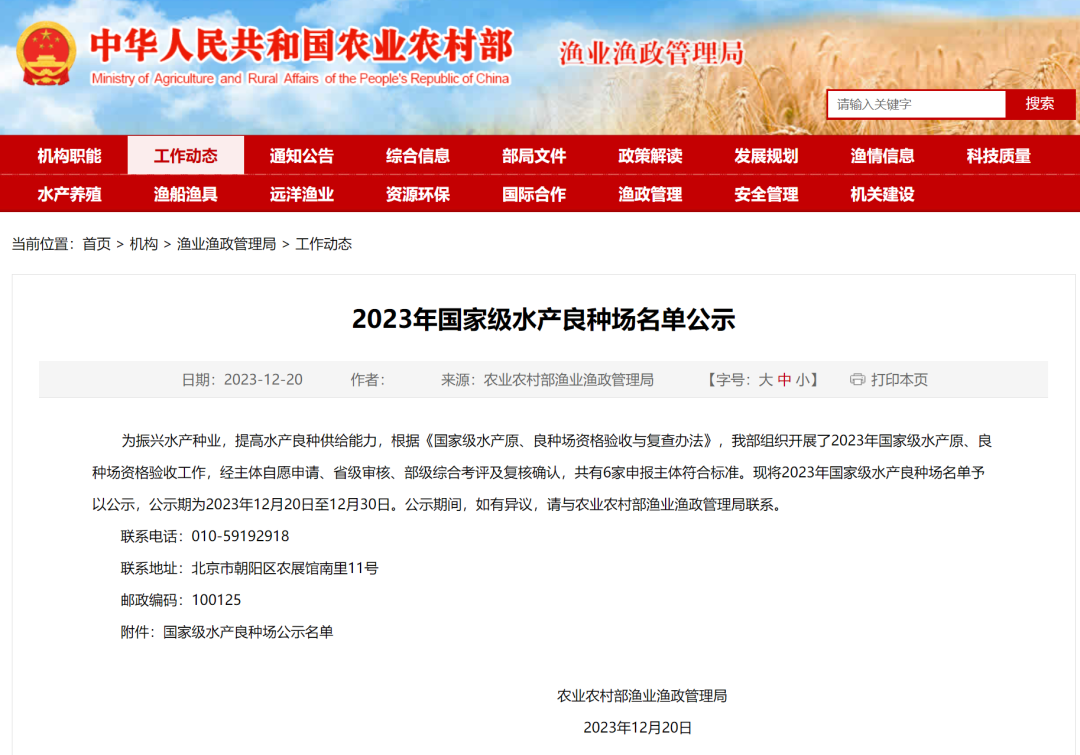Viewport: 1080px width, 755px height.
Task: Click the 首页 breadcrumb link
Action: [x=96, y=244]
